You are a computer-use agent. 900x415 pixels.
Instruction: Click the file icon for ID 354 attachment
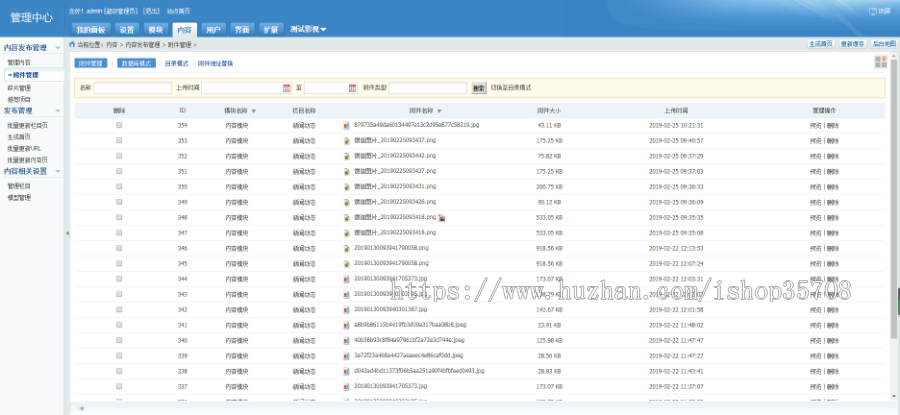347,126
